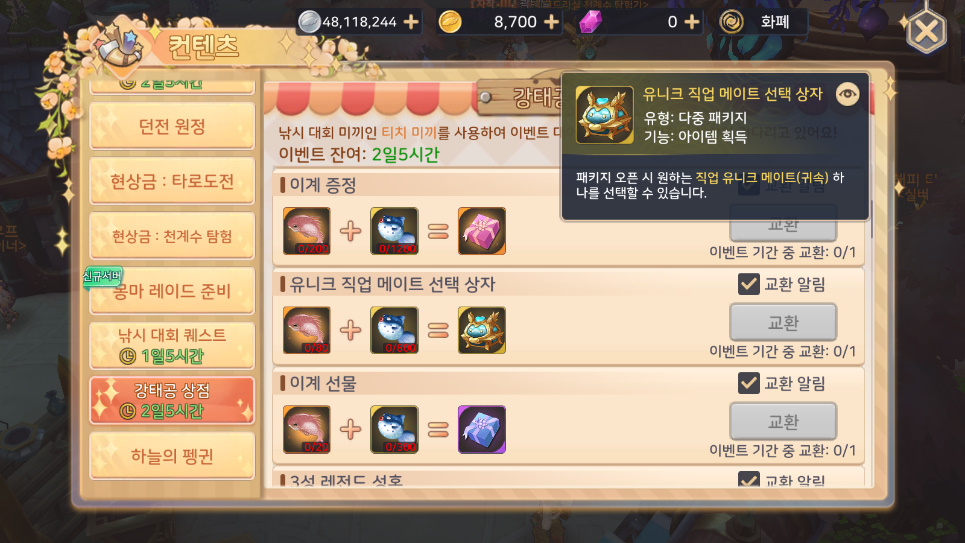Uncheck 교환 알림 for 이계 선물
965x543 pixels.
(748, 384)
